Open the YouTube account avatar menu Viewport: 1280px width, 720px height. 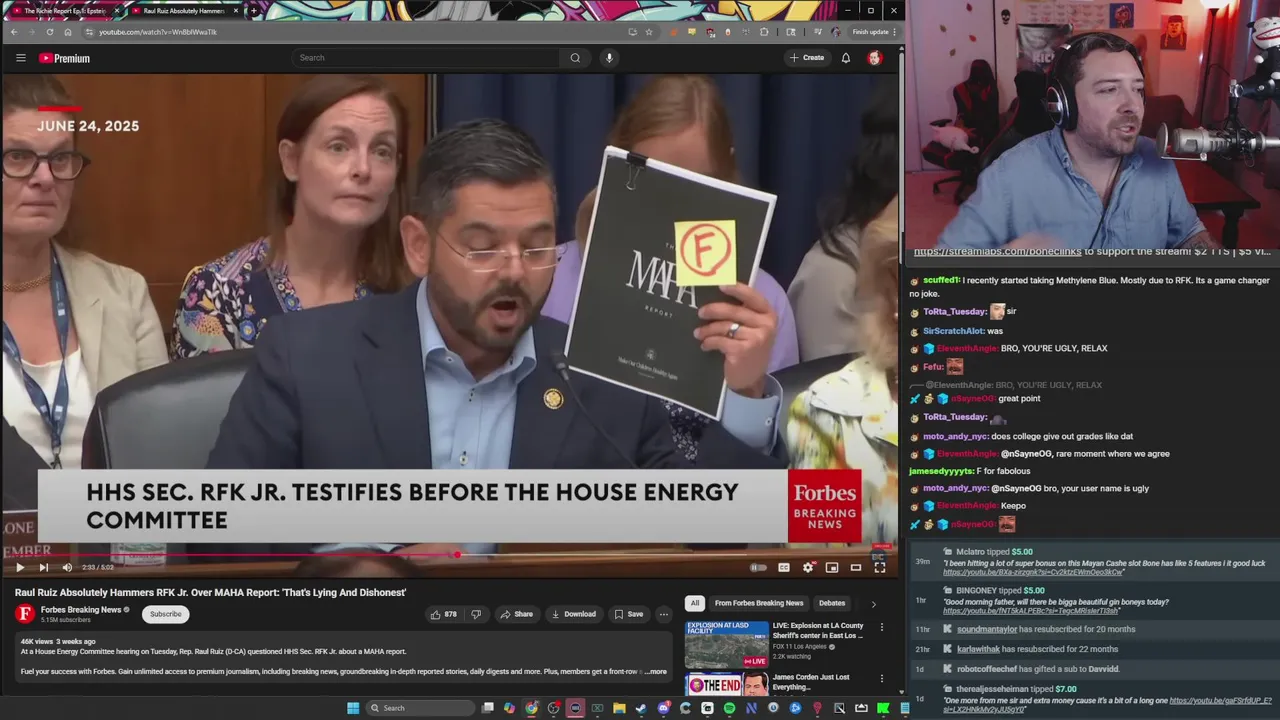(x=875, y=58)
